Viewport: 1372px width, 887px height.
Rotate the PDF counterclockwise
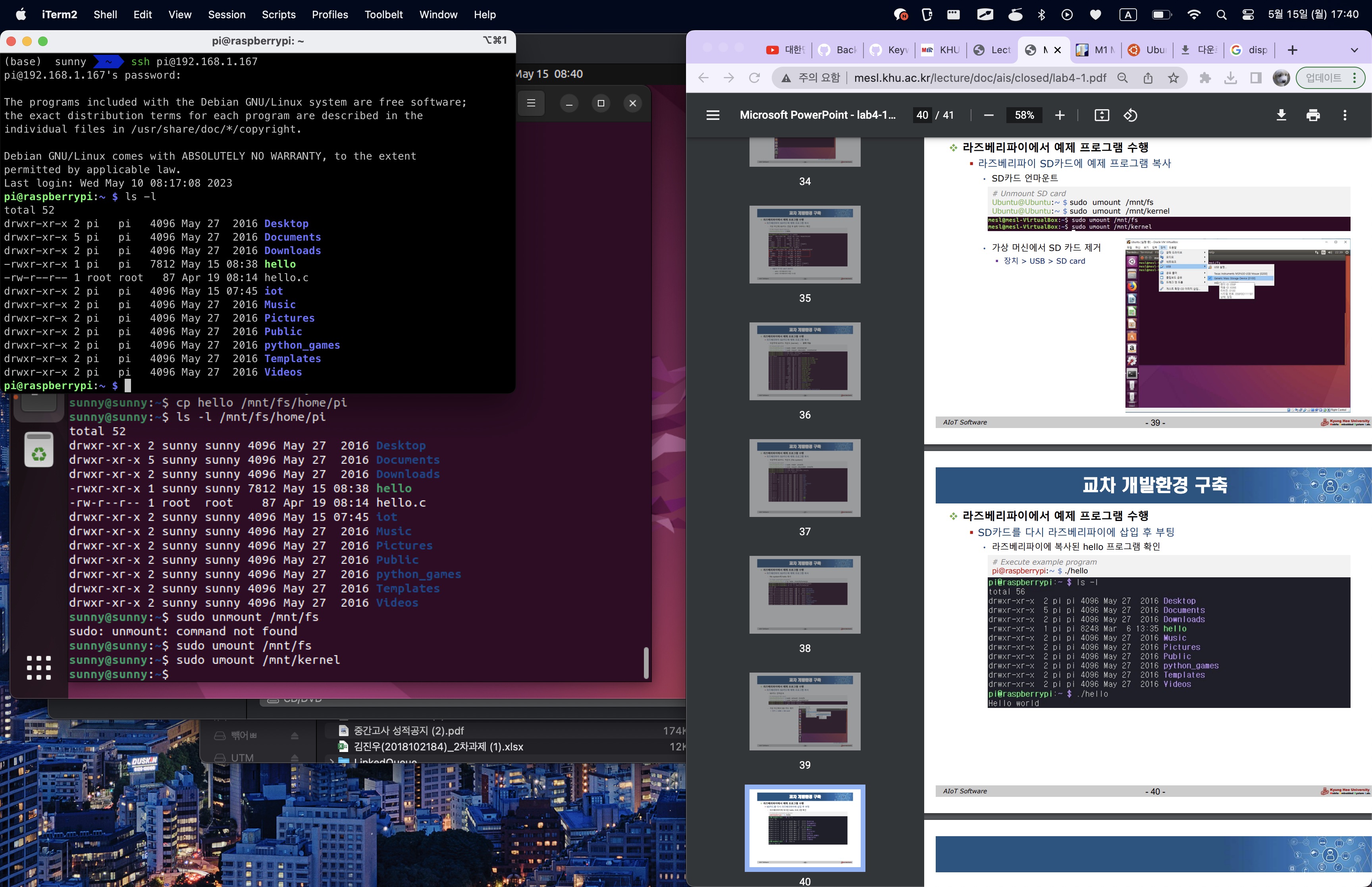[x=1130, y=115]
